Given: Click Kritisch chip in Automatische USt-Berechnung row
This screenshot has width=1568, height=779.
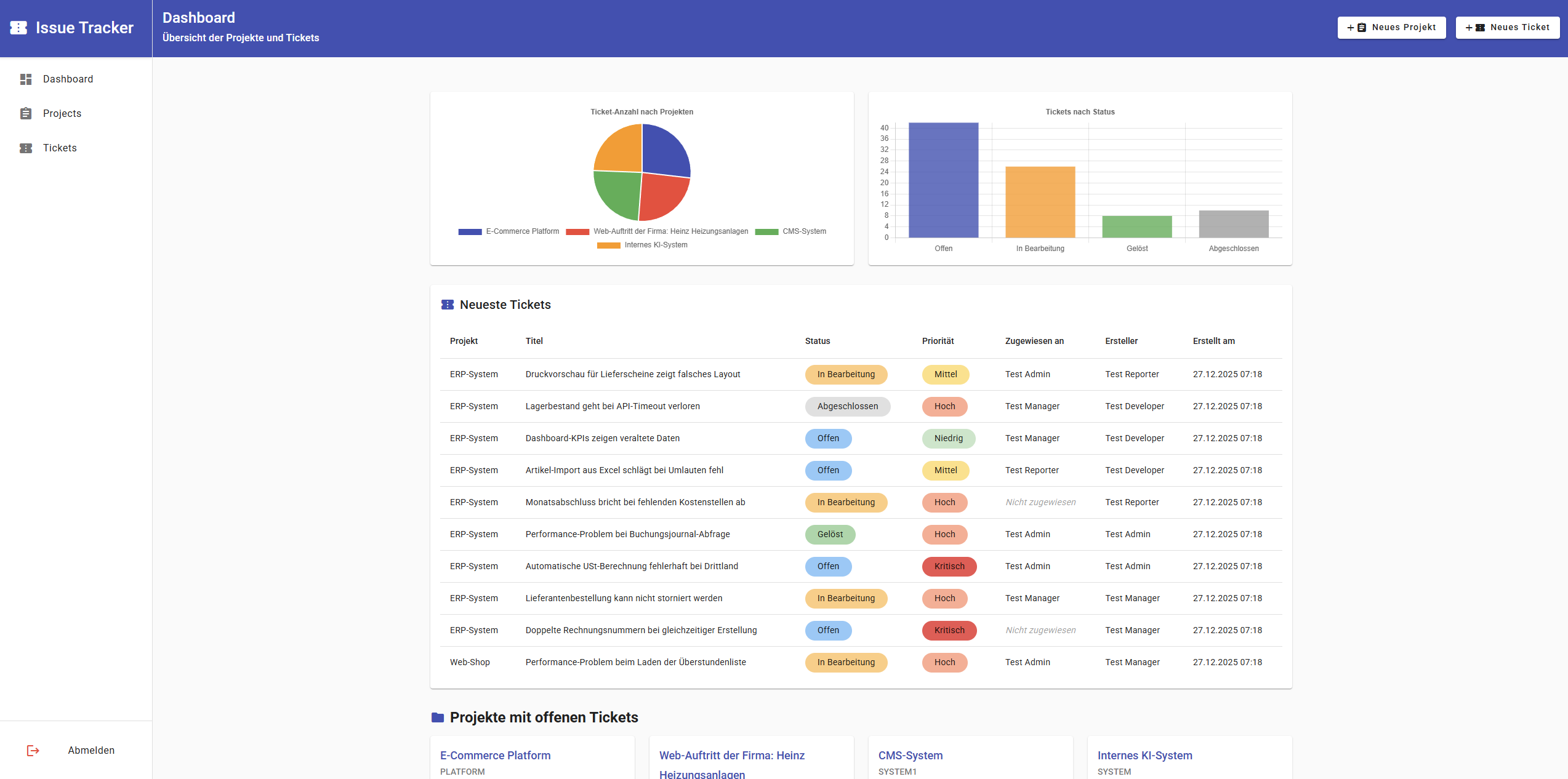Looking at the screenshot, I should (949, 567).
